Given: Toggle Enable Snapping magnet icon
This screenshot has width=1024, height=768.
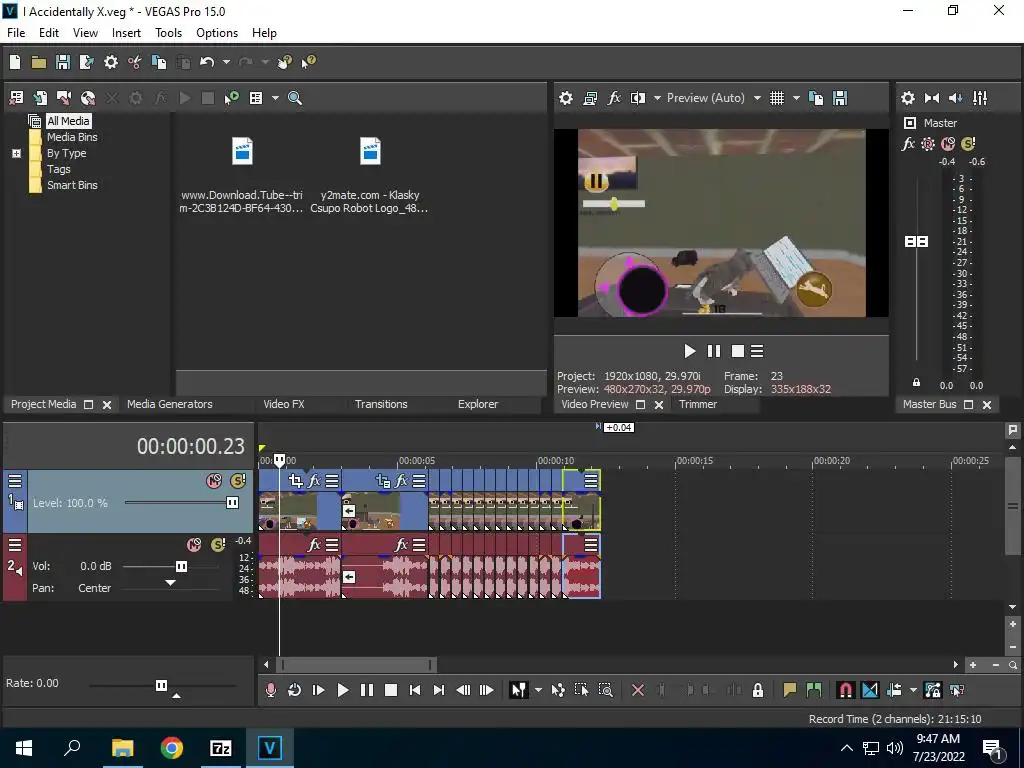Looking at the screenshot, I should 845,690.
